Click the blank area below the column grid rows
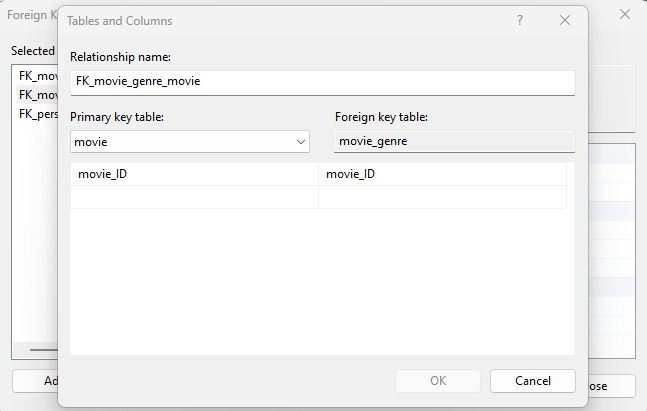647x411 pixels. pos(322,280)
